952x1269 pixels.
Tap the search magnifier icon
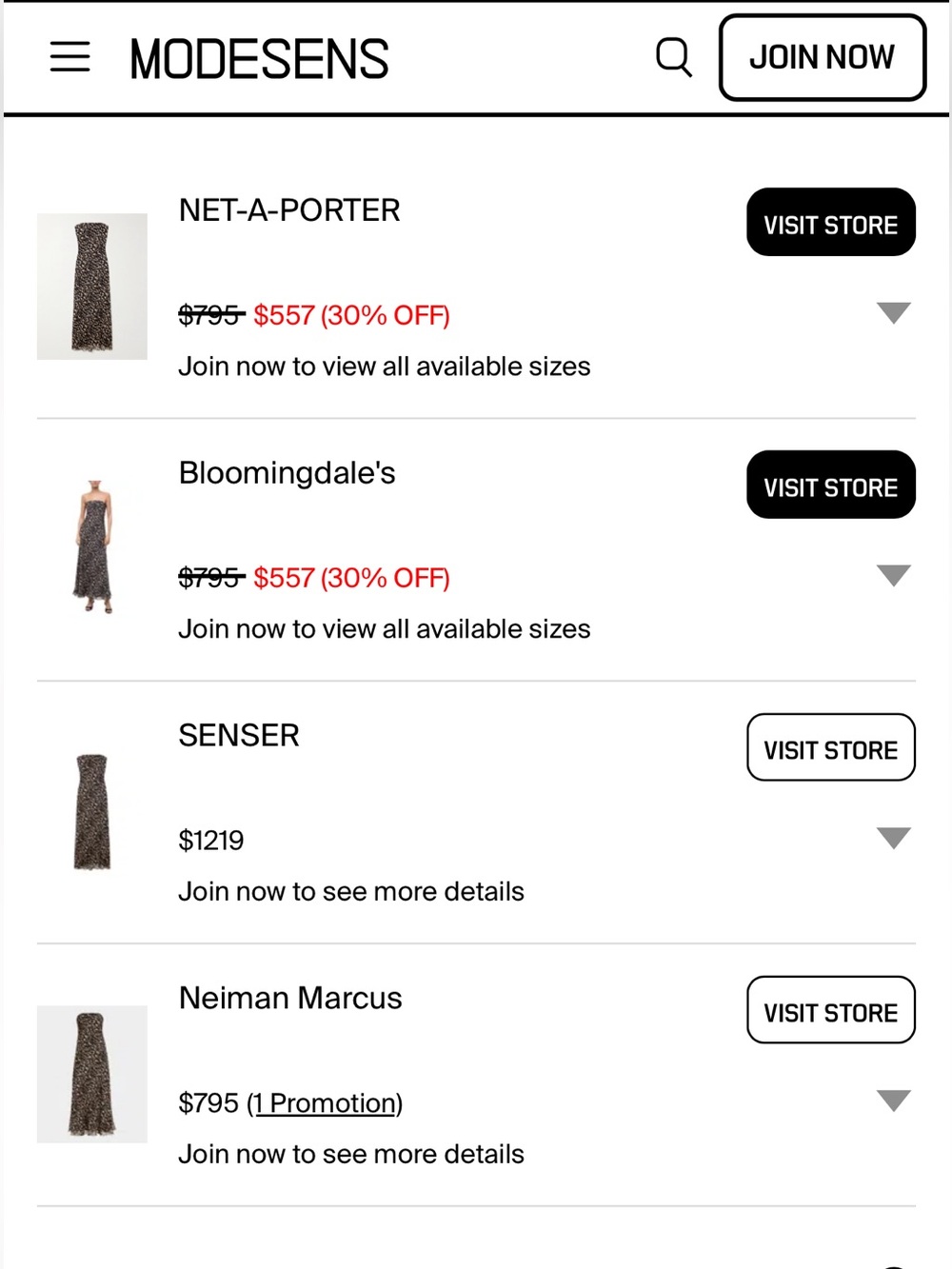pos(674,57)
